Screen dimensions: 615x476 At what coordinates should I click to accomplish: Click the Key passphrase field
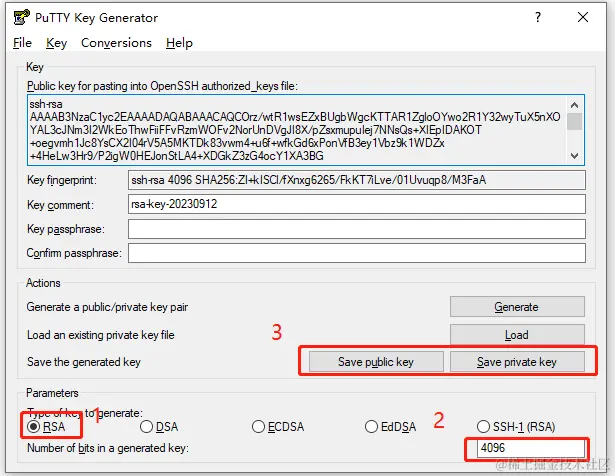[x=357, y=229]
